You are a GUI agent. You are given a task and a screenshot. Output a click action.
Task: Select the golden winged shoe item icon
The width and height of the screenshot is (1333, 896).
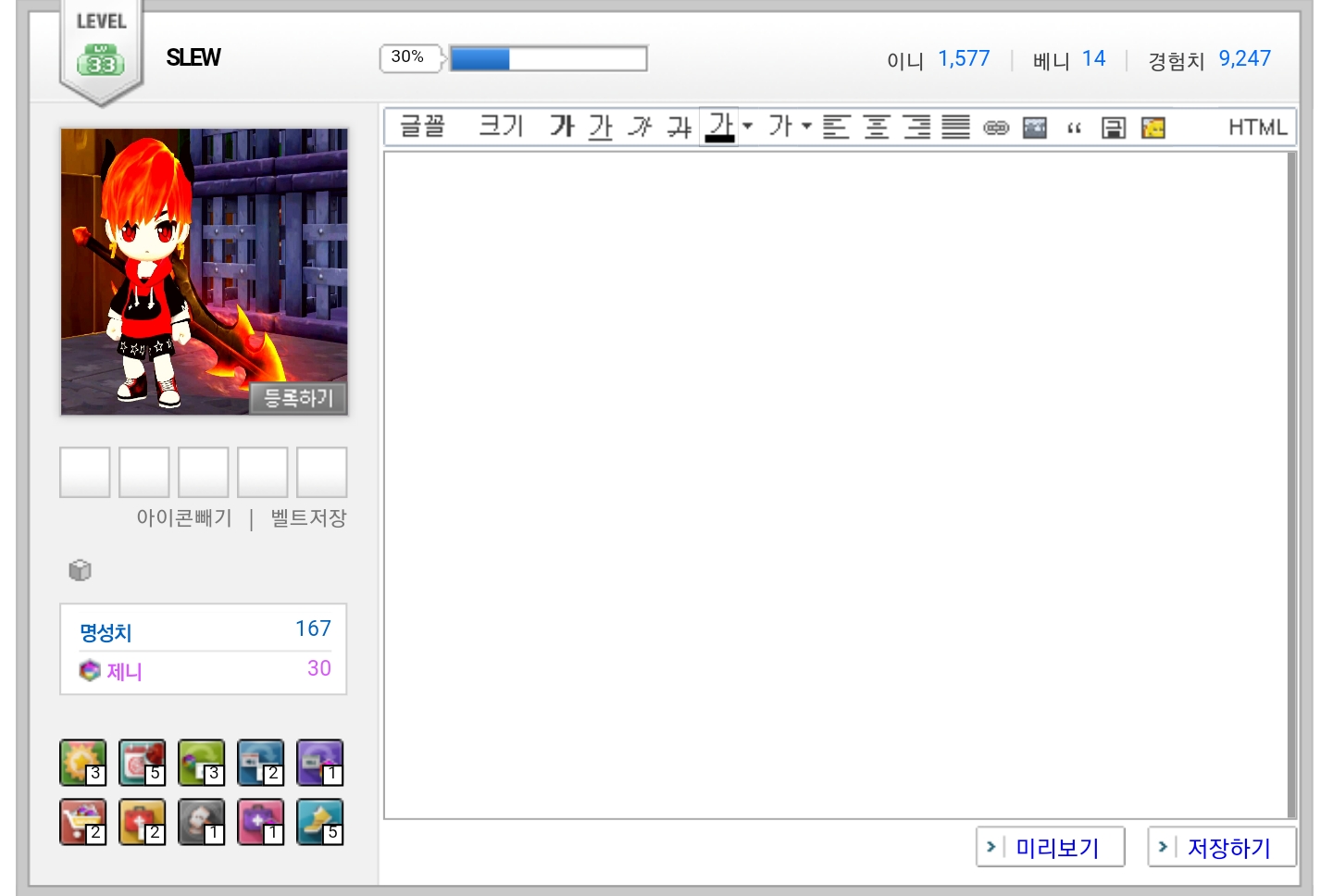tap(320, 822)
